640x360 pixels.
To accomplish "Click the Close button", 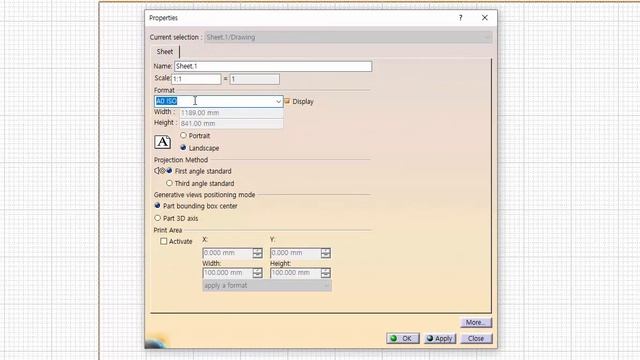I will click(x=476, y=338).
